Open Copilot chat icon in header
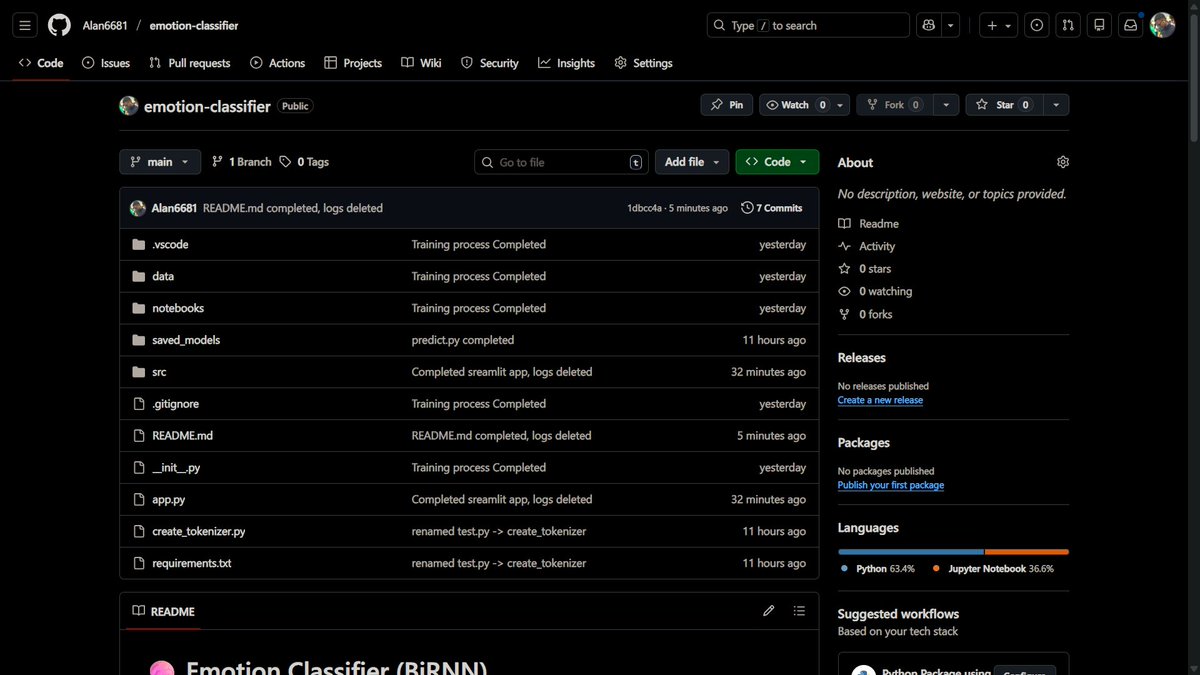Screen dimensions: 1200x675 pyautogui.click(x=929, y=25)
